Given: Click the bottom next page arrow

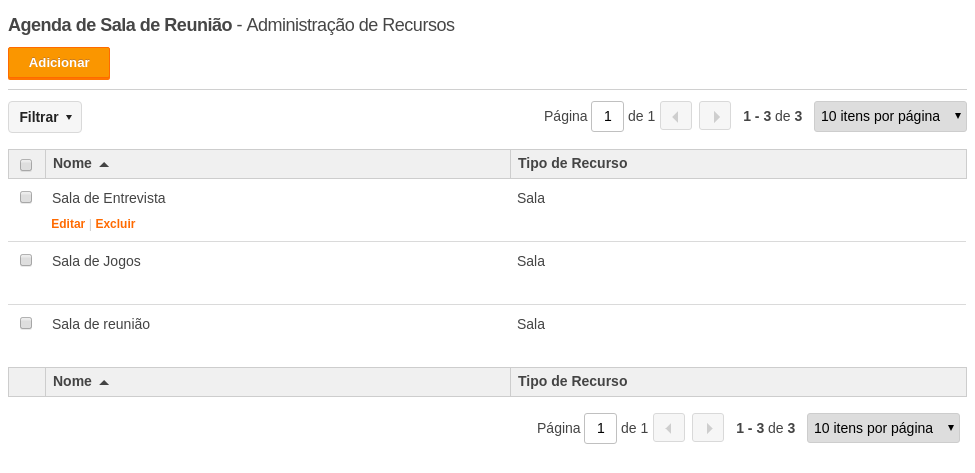Looking at the screenshot, I should pyautogui.click(x=708, y=428).
